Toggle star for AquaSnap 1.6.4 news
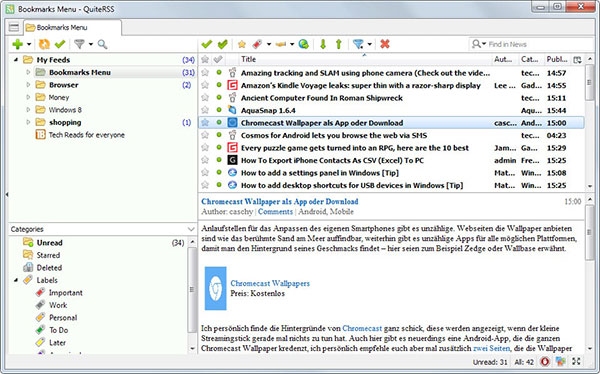The height and width of the screenshot is (374, 600). click(205, 110)
